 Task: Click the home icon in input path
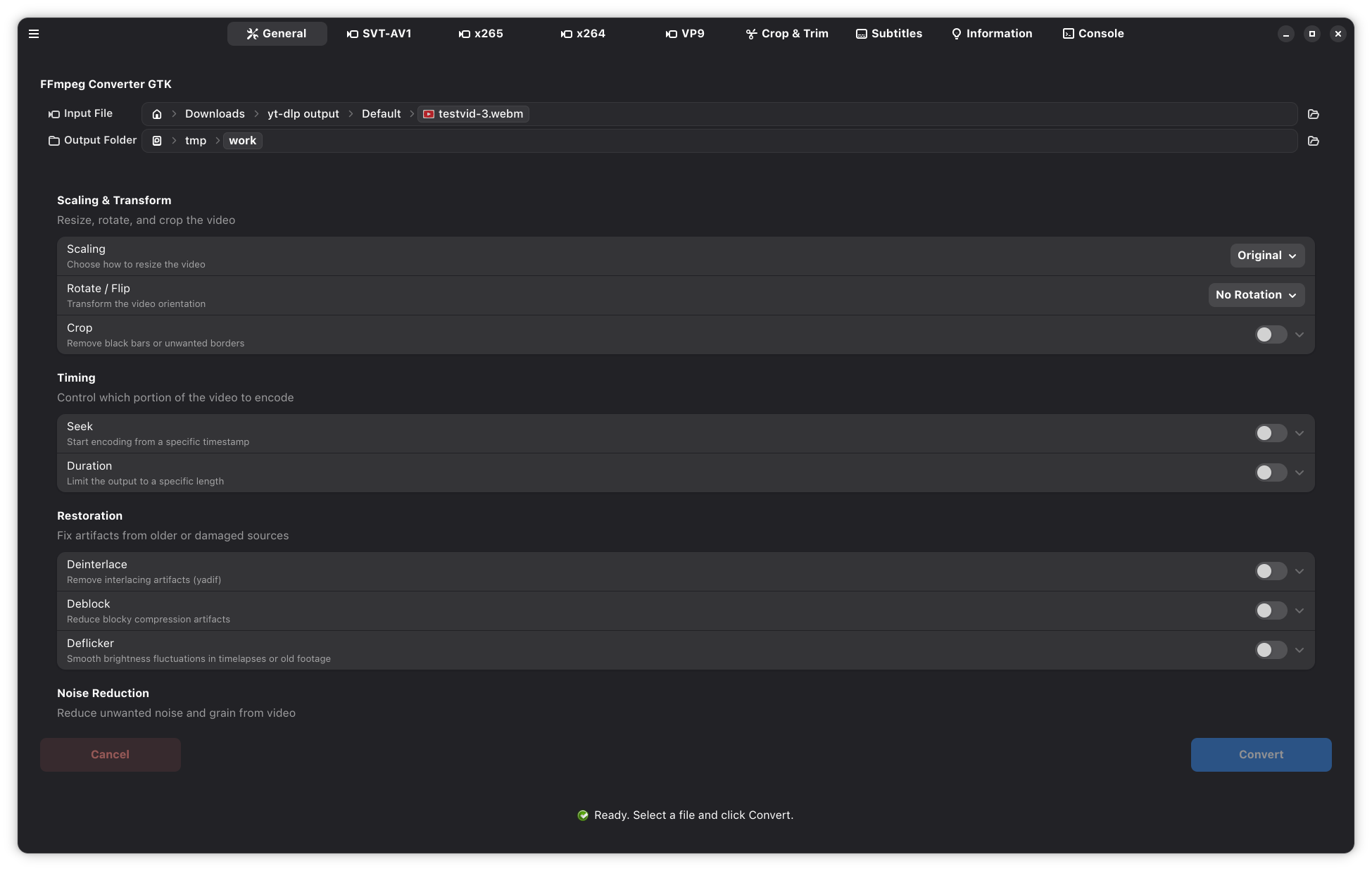[x=157, y=114]
